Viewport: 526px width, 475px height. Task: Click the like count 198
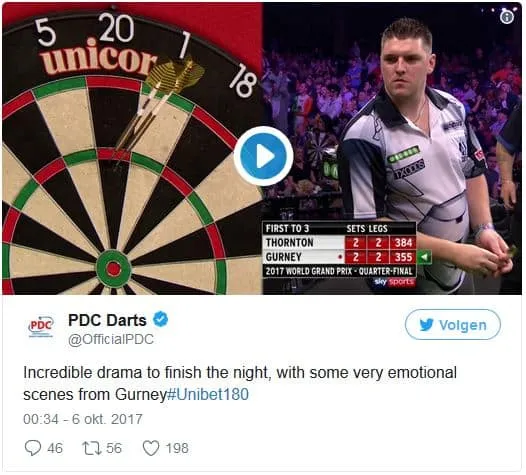point(177,448)
